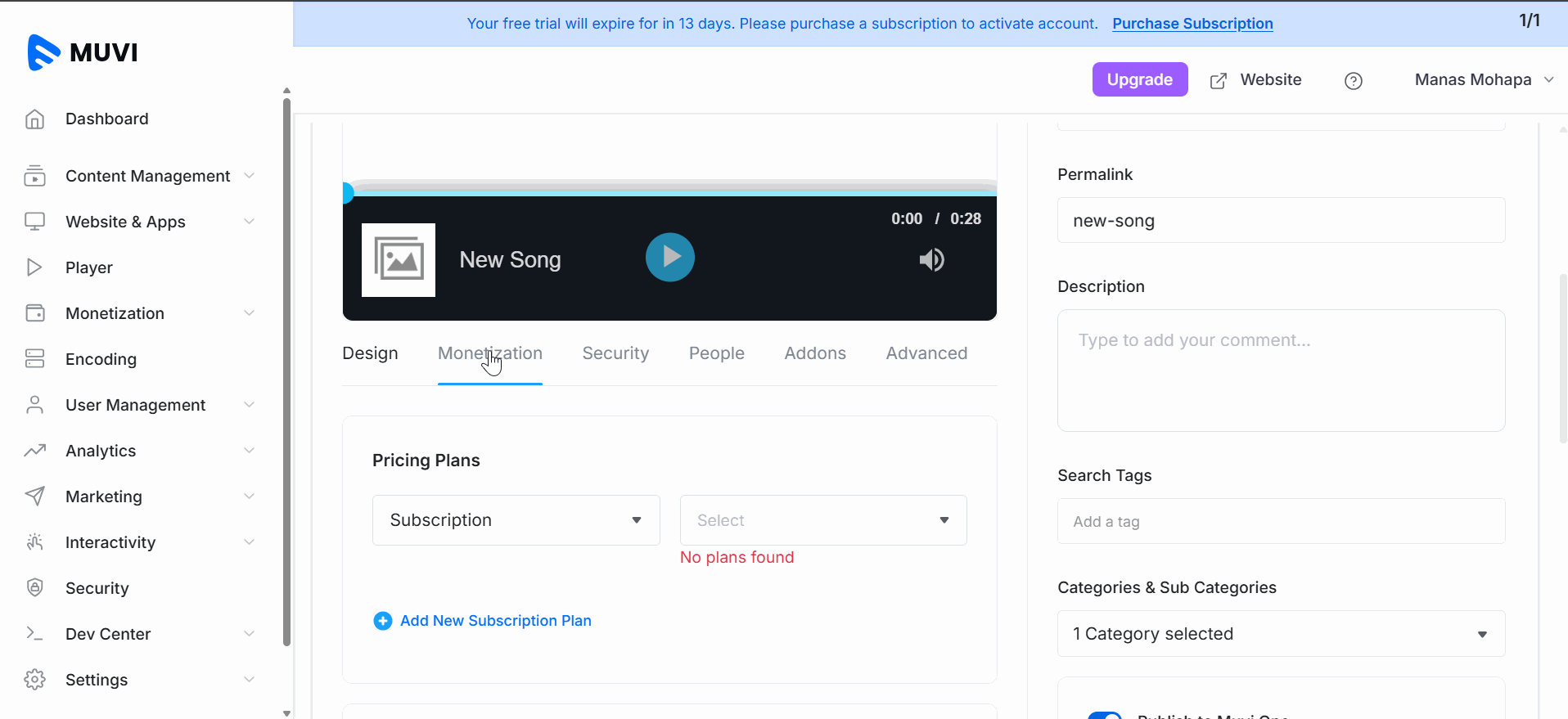Open the plan Select dropdown
The width and height of the screenshot is (1568, 719).
click(822, 520)
